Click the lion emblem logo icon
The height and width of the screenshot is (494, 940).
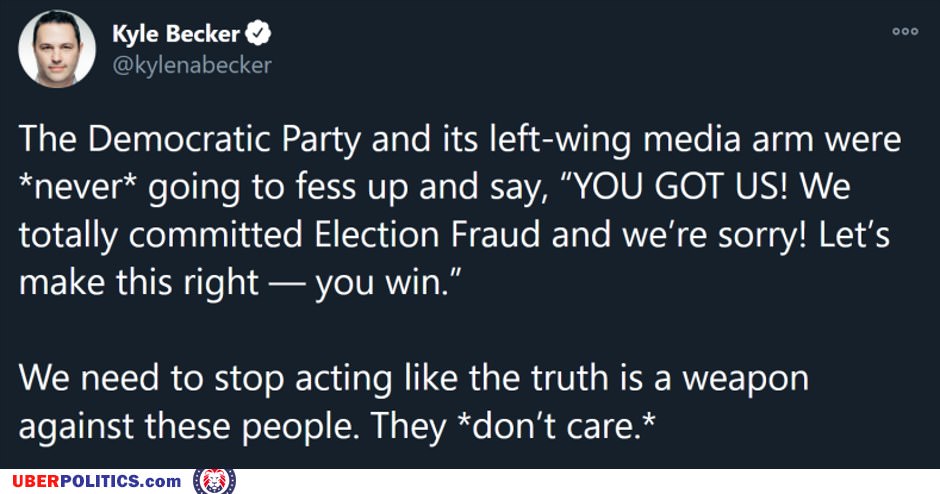click(x=215, y=481)
